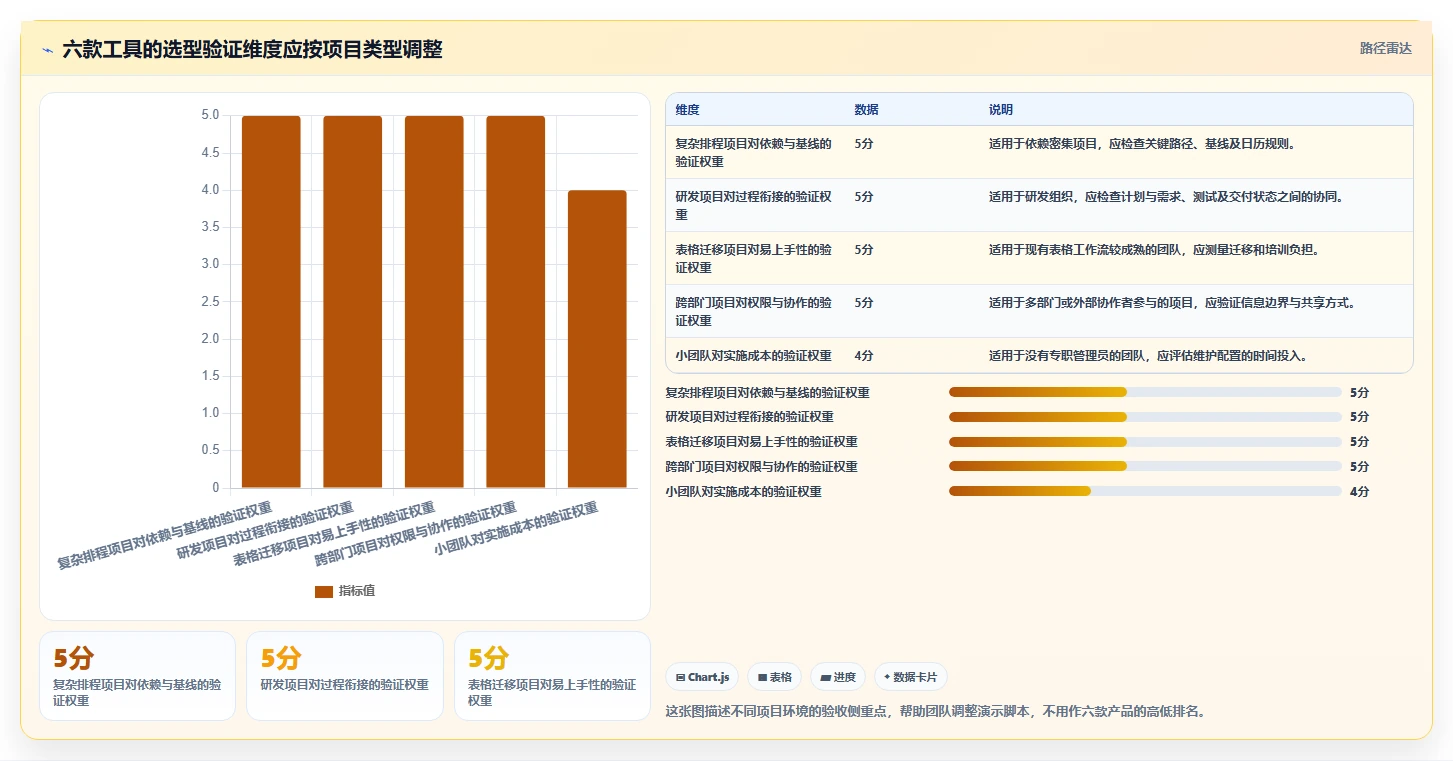Open the Chart.js chip
Screen dimensions: 1453x761
(702, 677)
